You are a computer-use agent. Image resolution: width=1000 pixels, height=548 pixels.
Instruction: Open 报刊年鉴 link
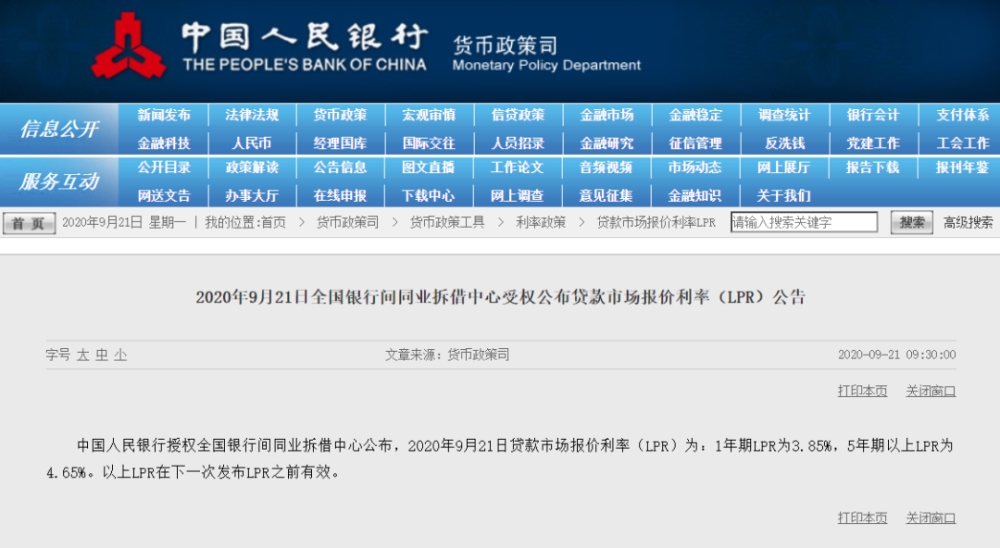click(962, 167)
